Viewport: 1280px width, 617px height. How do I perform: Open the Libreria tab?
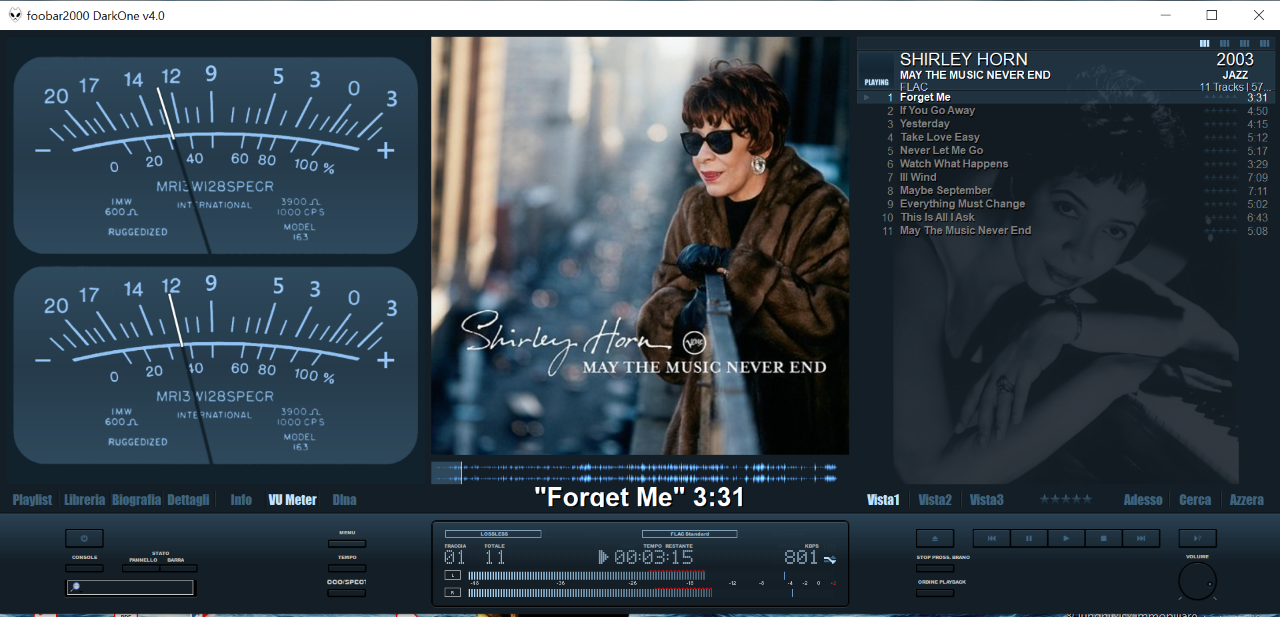coord(84,500)
